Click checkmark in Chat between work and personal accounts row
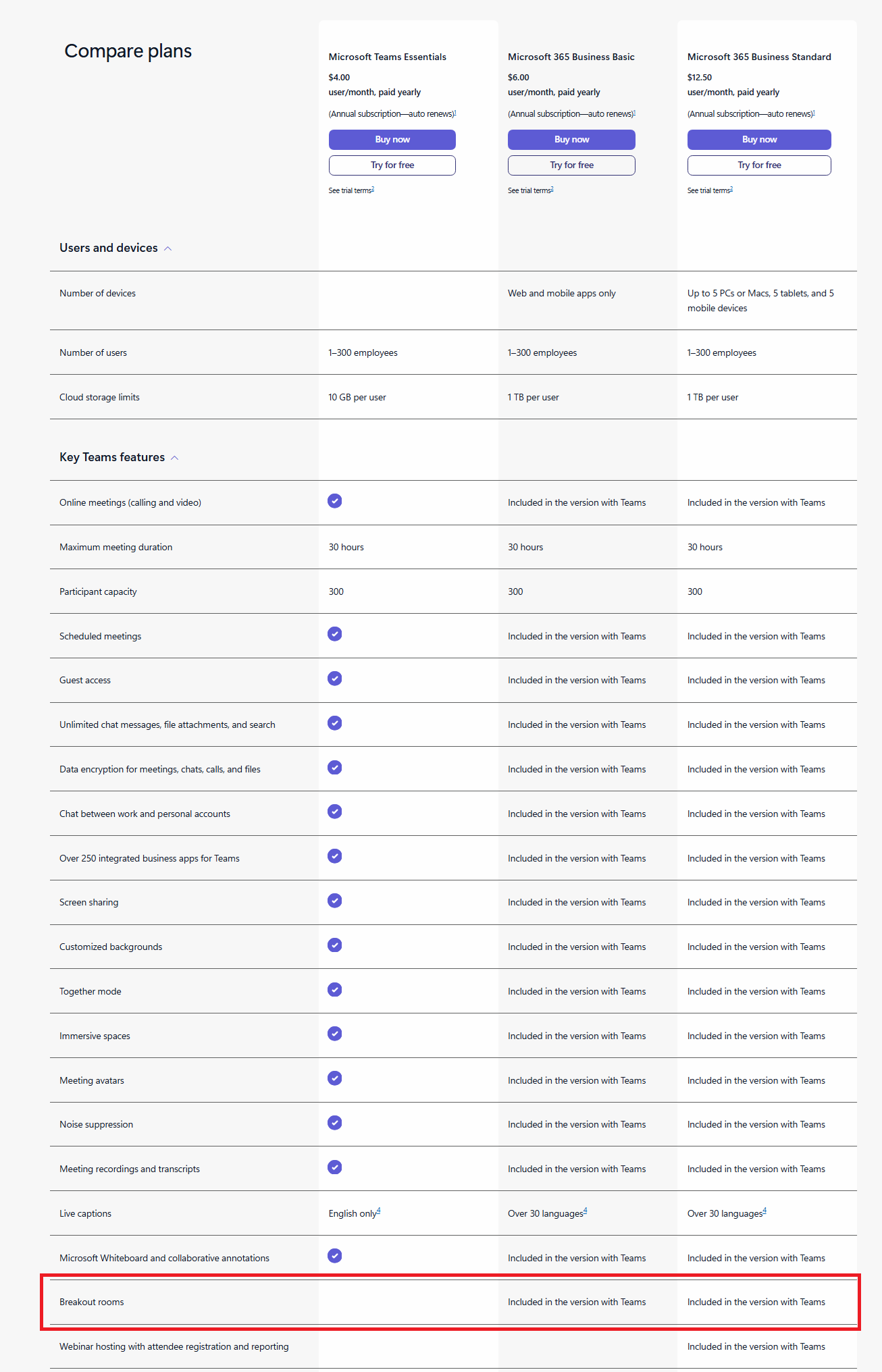882x1372 pixels. click(x=334, y=812)
